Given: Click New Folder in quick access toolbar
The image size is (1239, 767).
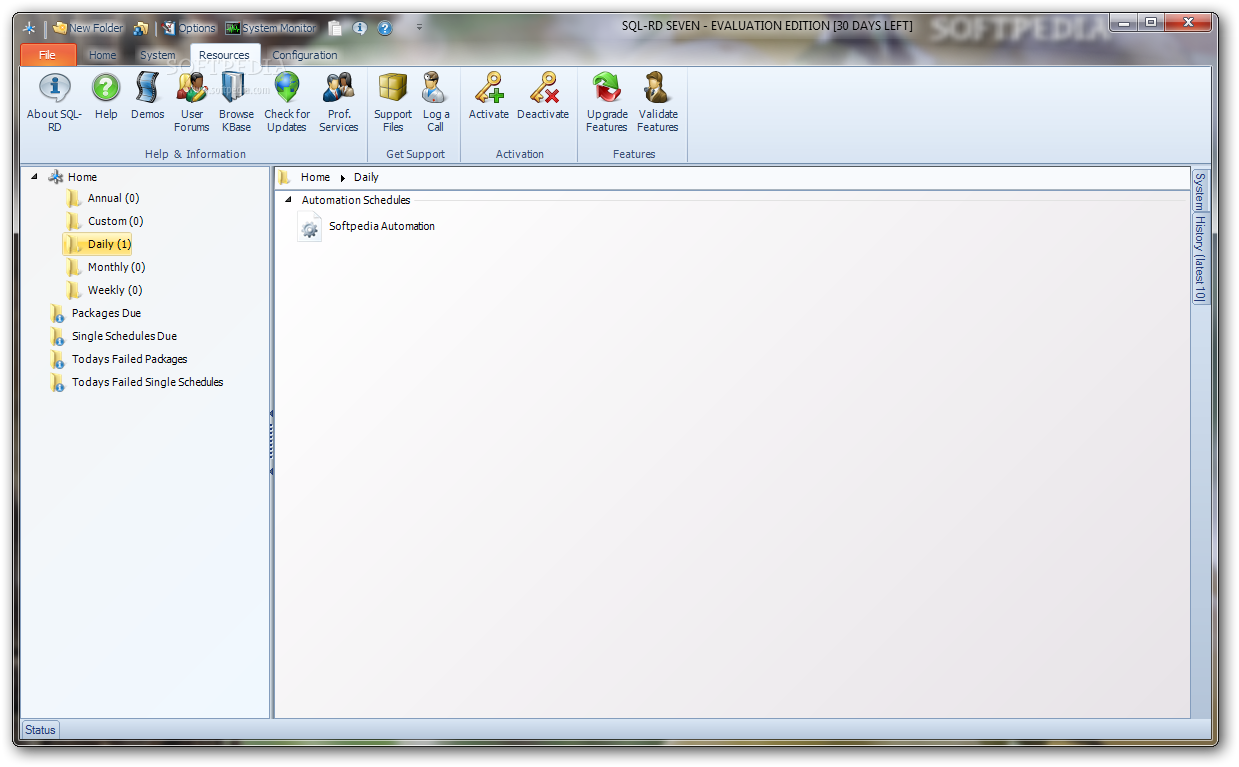Looking at the screenshot, I should tap(88, 28).
